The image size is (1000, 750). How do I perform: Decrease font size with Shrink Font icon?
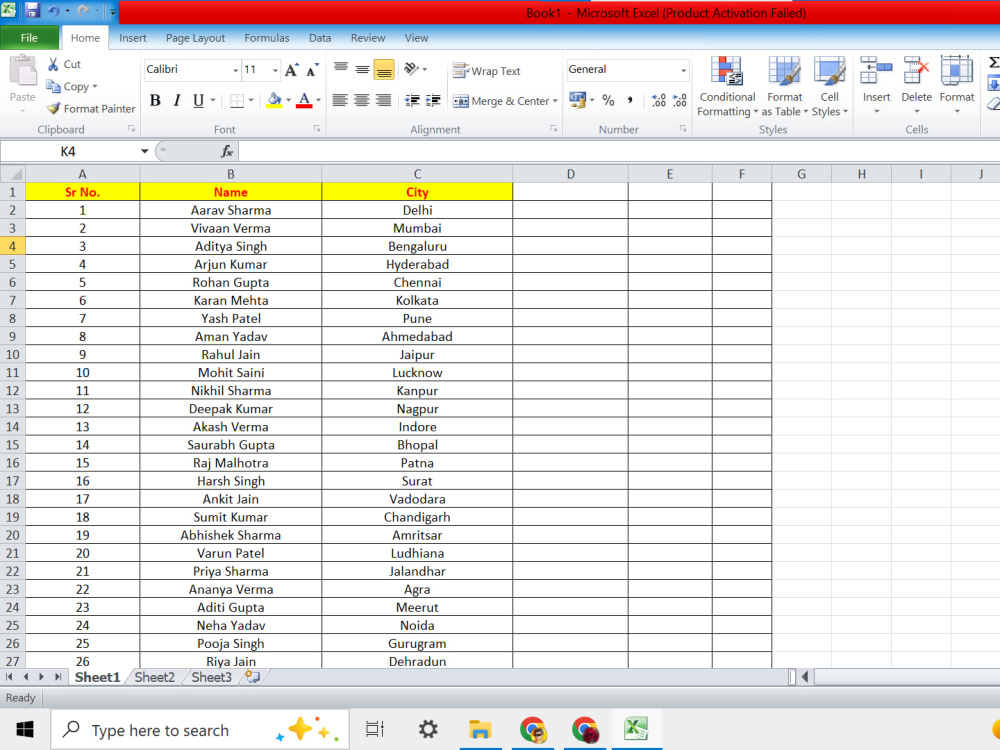coord(312,70)
